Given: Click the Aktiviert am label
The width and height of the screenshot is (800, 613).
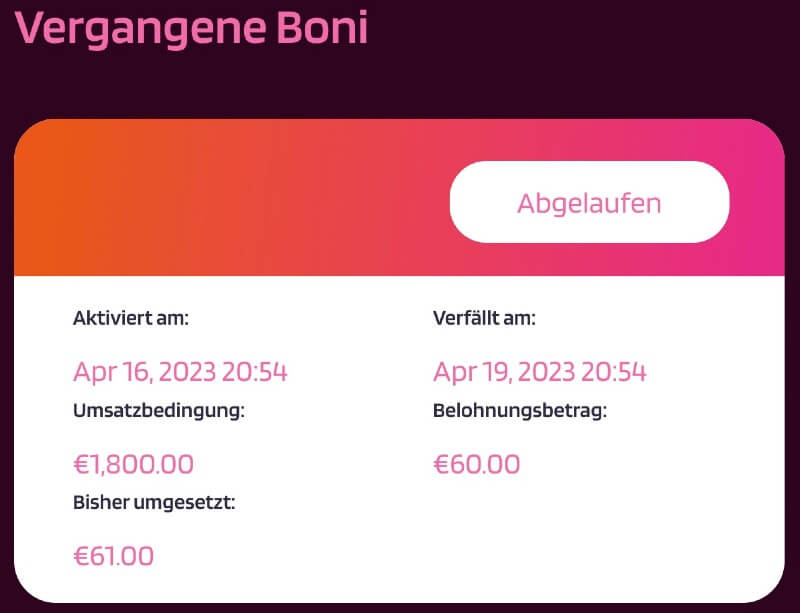Looking at the screenshot, I should click(131, 318).
